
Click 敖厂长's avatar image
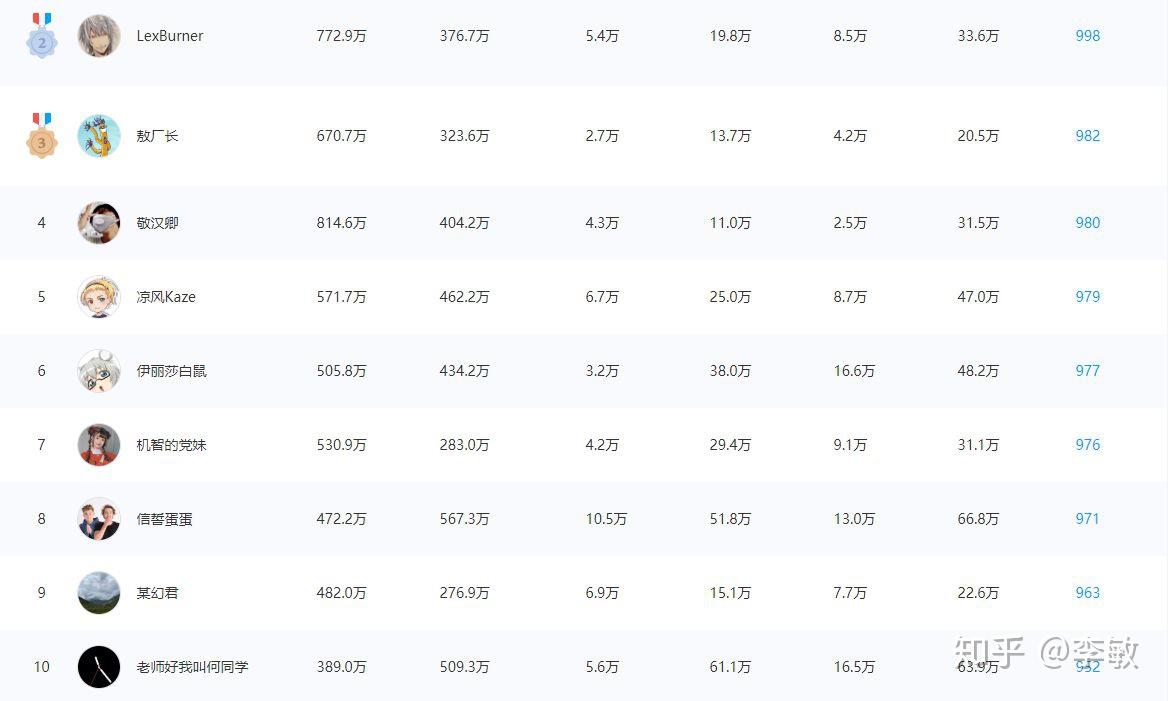point(99,136)
